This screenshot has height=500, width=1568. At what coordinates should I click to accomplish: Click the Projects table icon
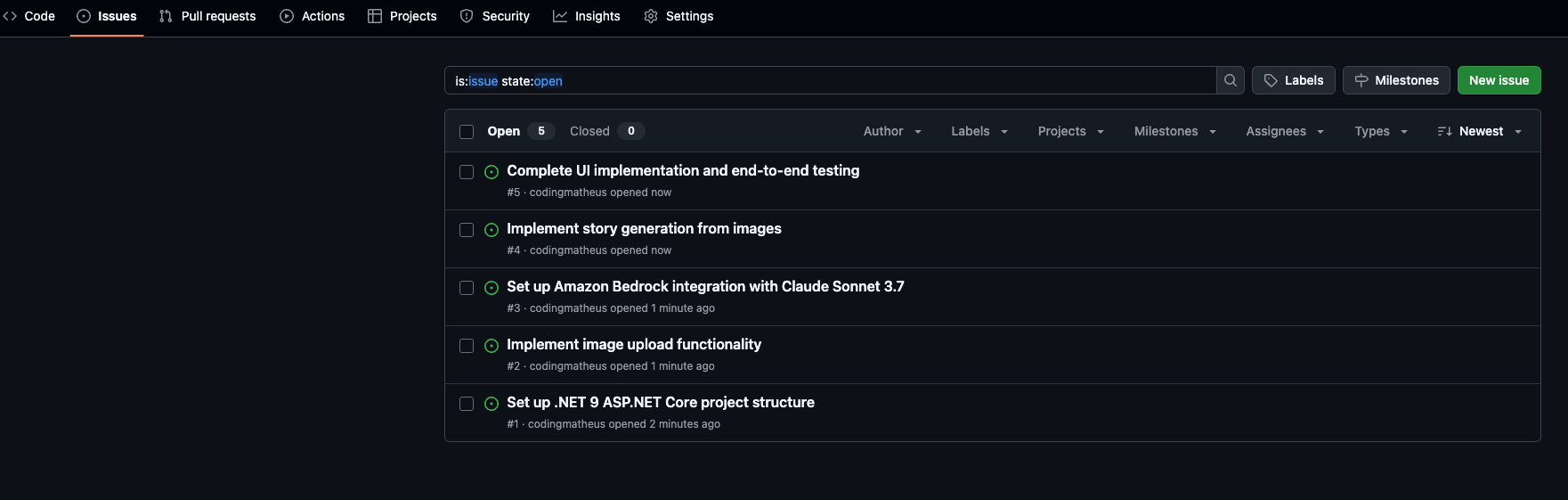(375, 16)
